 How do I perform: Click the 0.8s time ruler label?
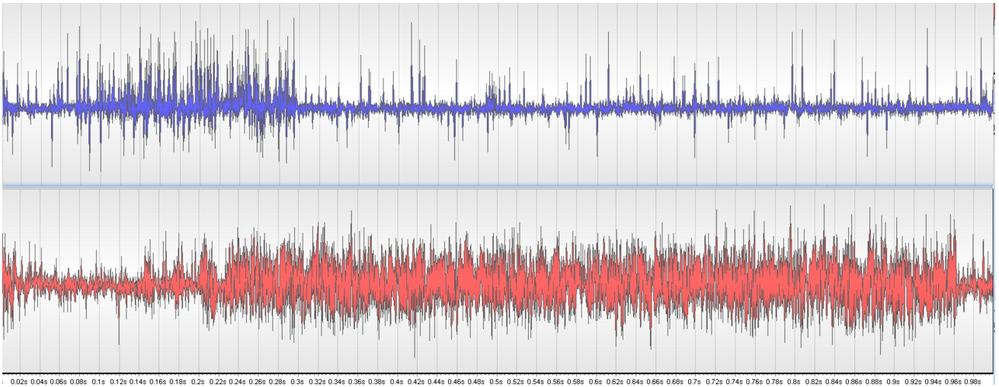tap(794, 381)
